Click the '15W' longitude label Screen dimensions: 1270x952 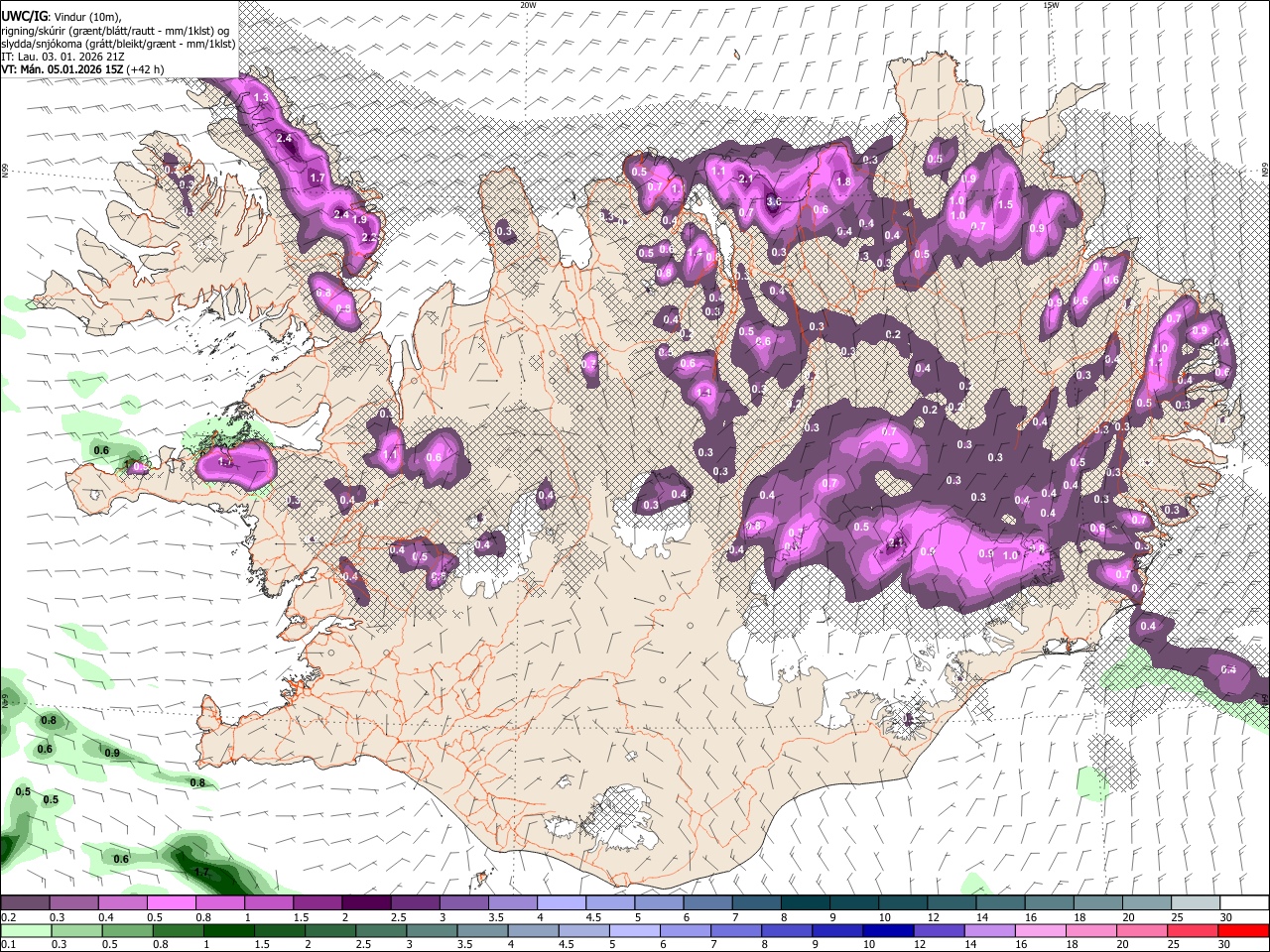pos(1050,5)
